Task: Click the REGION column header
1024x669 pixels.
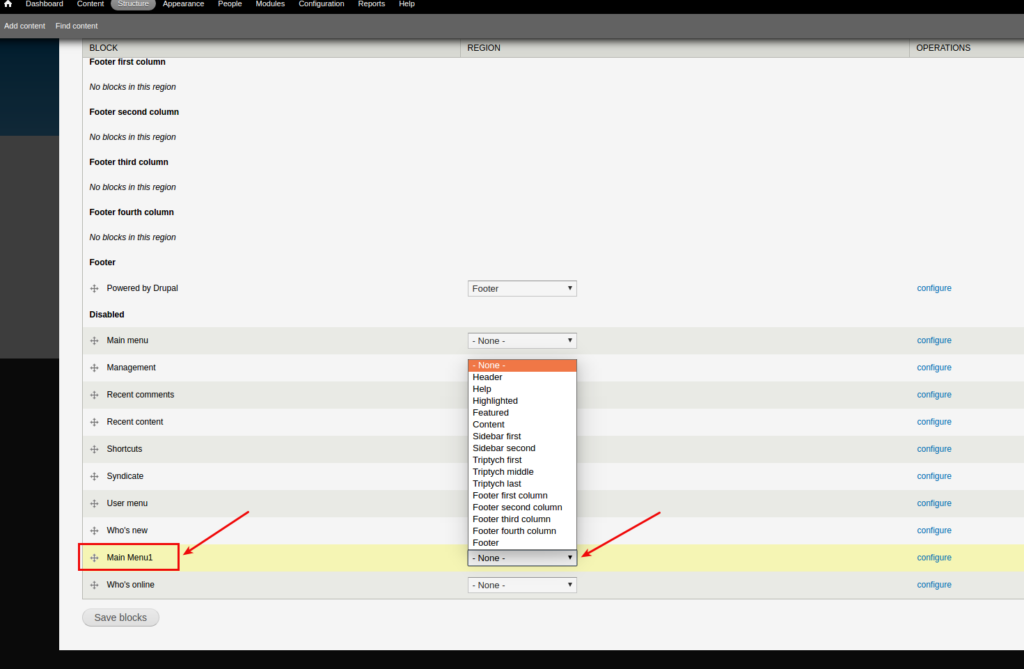Action: click(484, 48)
